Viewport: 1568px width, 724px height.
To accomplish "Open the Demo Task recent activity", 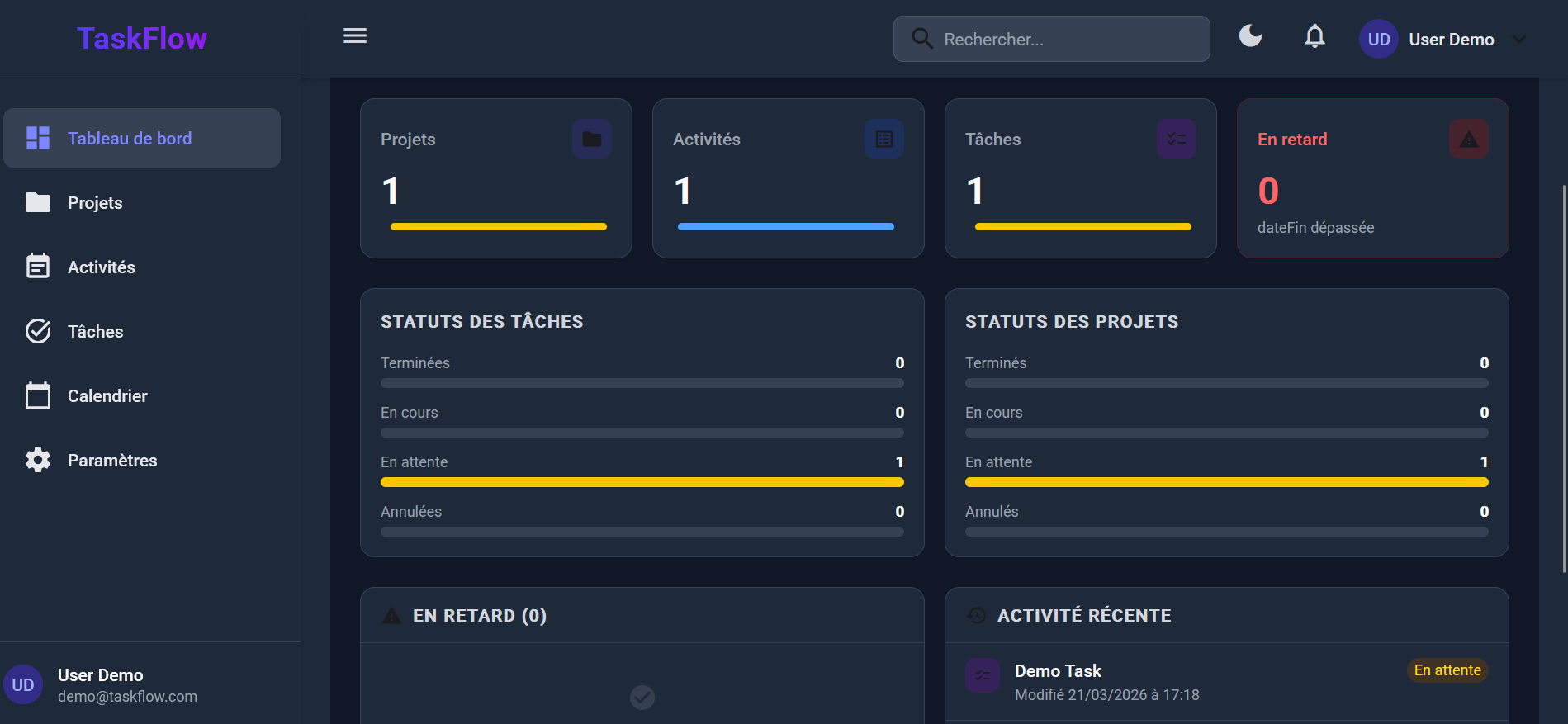I will click(1058, 671).
